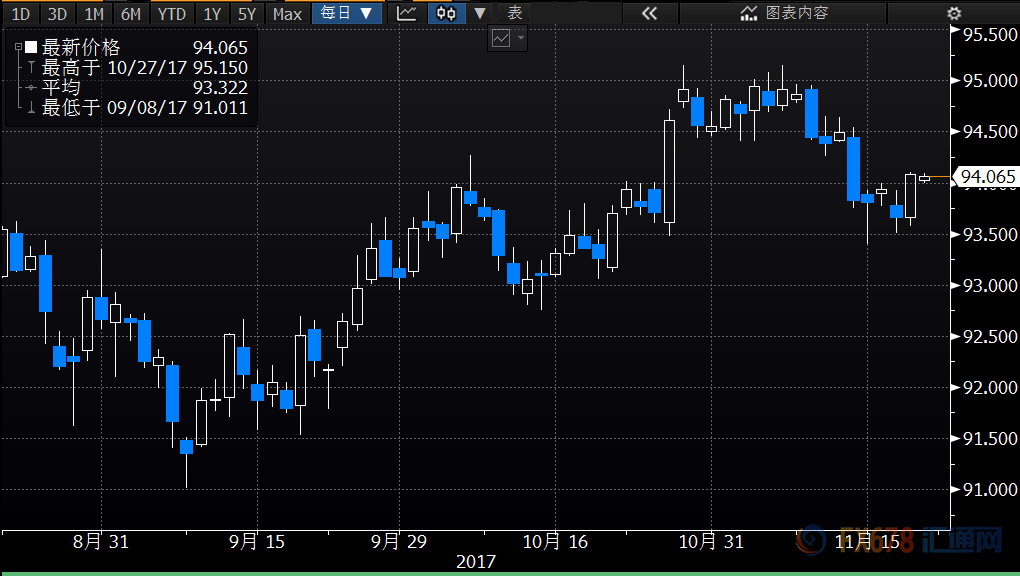Click the 2017 year label
Viewport: 1020px width, 576px height.
coord(476,562)
